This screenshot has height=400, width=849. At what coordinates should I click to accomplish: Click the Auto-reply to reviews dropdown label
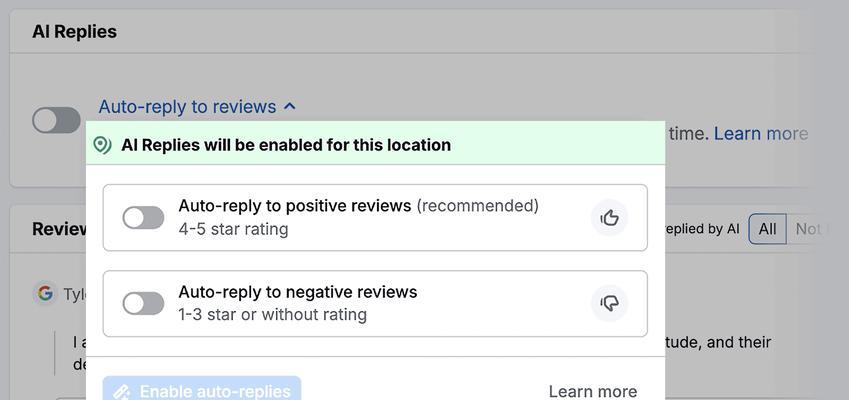tap(187, 107)
